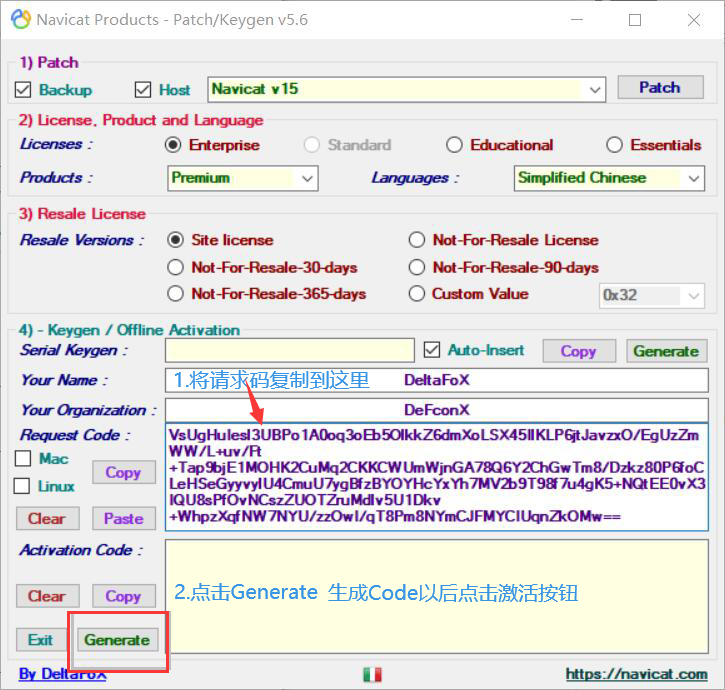
Task: Select the Essentials license option
Action: tap(614, 145)
